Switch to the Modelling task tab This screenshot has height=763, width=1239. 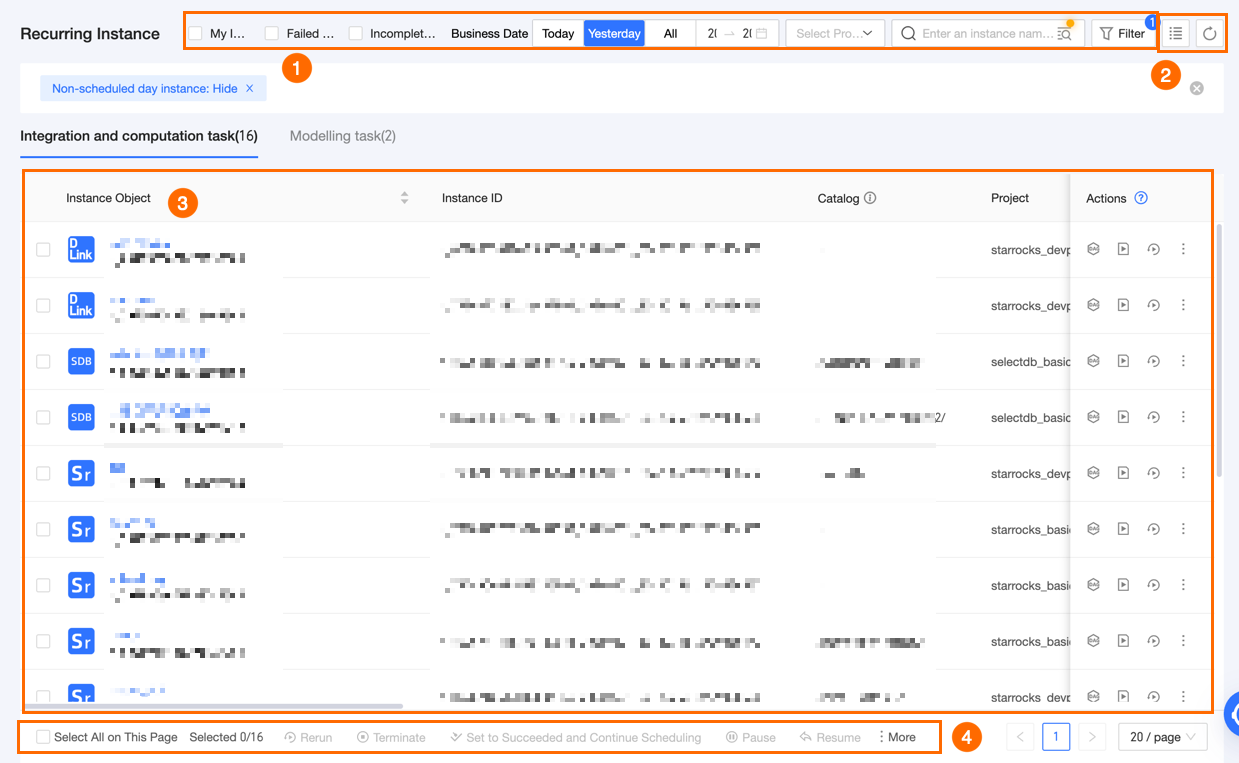tap(343, 136)
